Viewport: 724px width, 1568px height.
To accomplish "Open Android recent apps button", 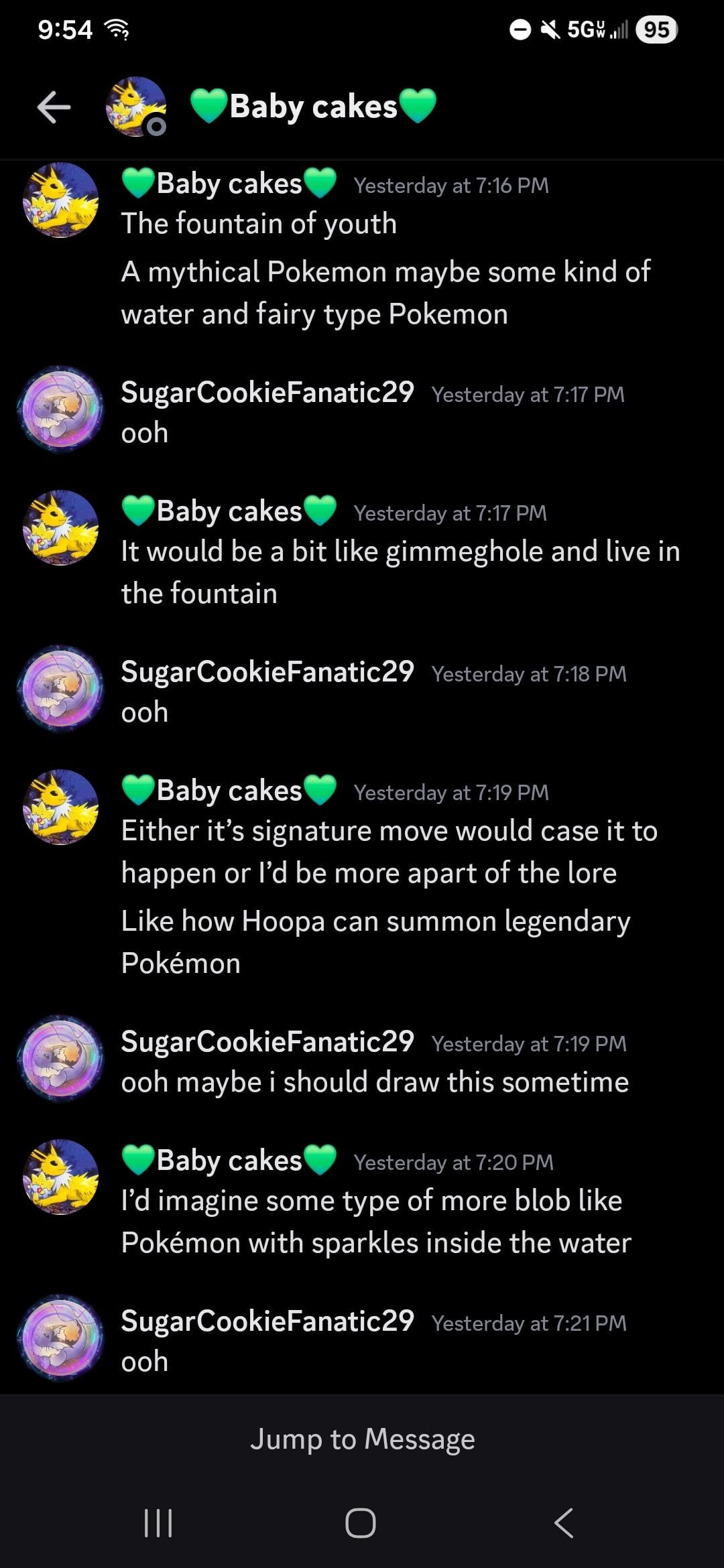I will (x=159, y=1522).
